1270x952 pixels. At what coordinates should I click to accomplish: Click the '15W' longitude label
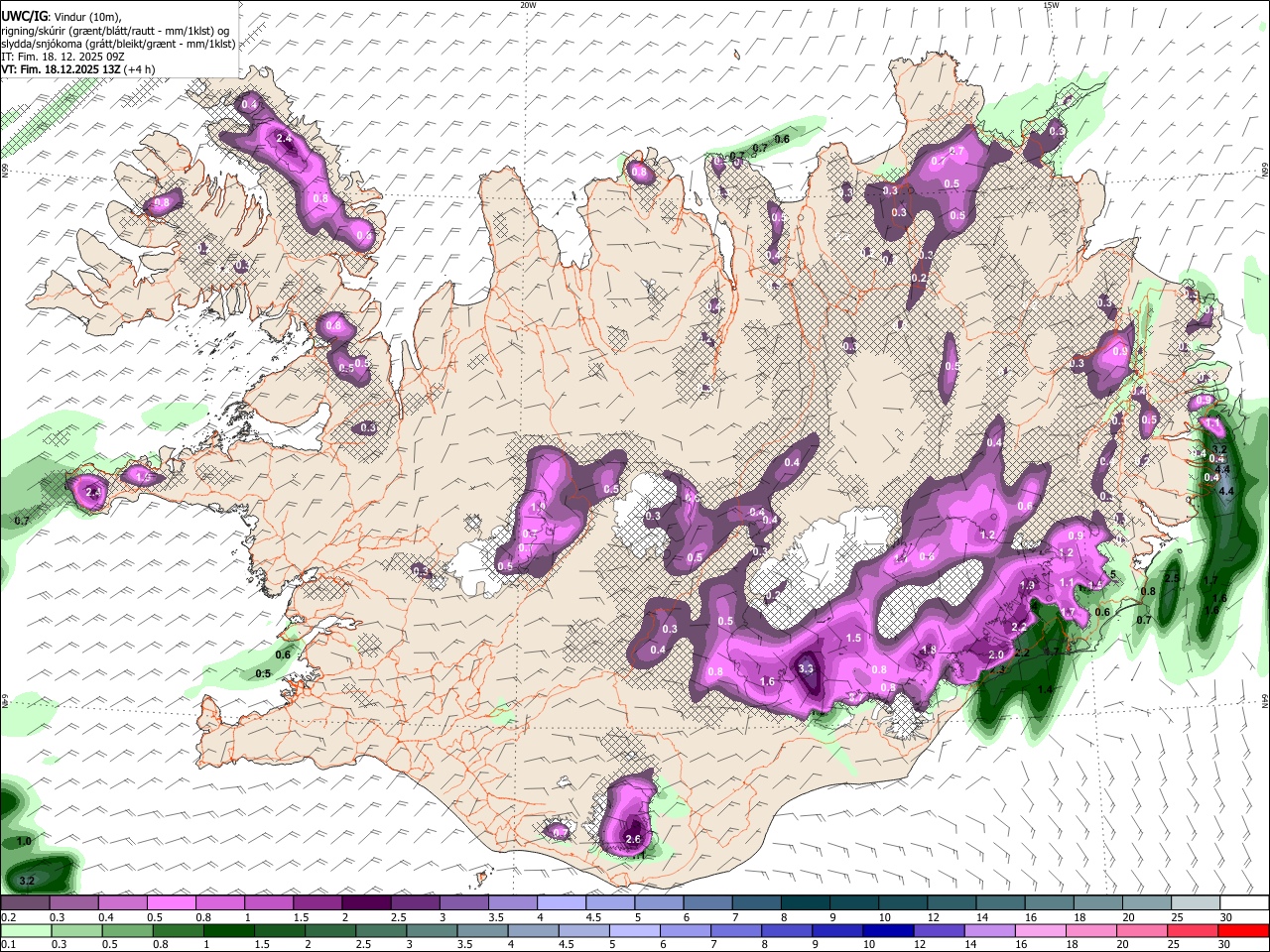pyautogui.click(x=1051, y=5)
